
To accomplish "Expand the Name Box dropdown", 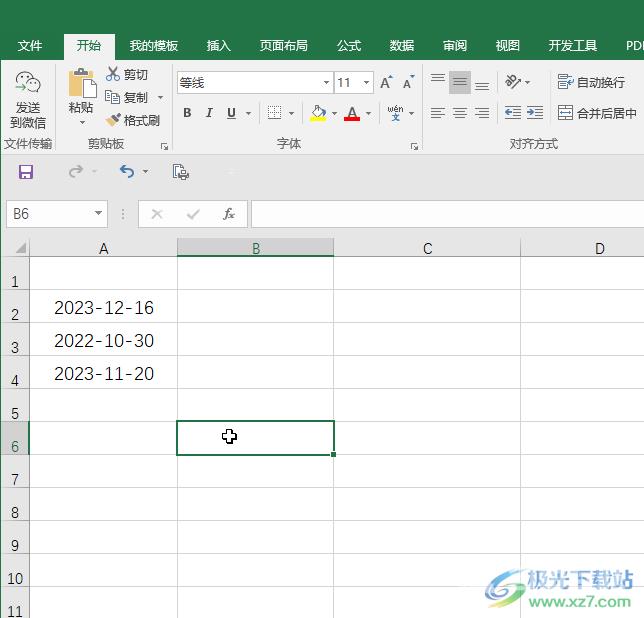I will coord(98,213).
